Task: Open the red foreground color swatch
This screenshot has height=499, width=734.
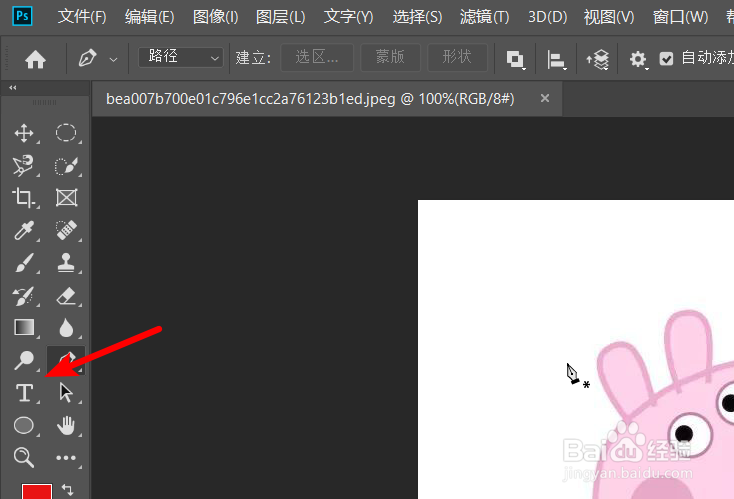Action: (37, 492)
